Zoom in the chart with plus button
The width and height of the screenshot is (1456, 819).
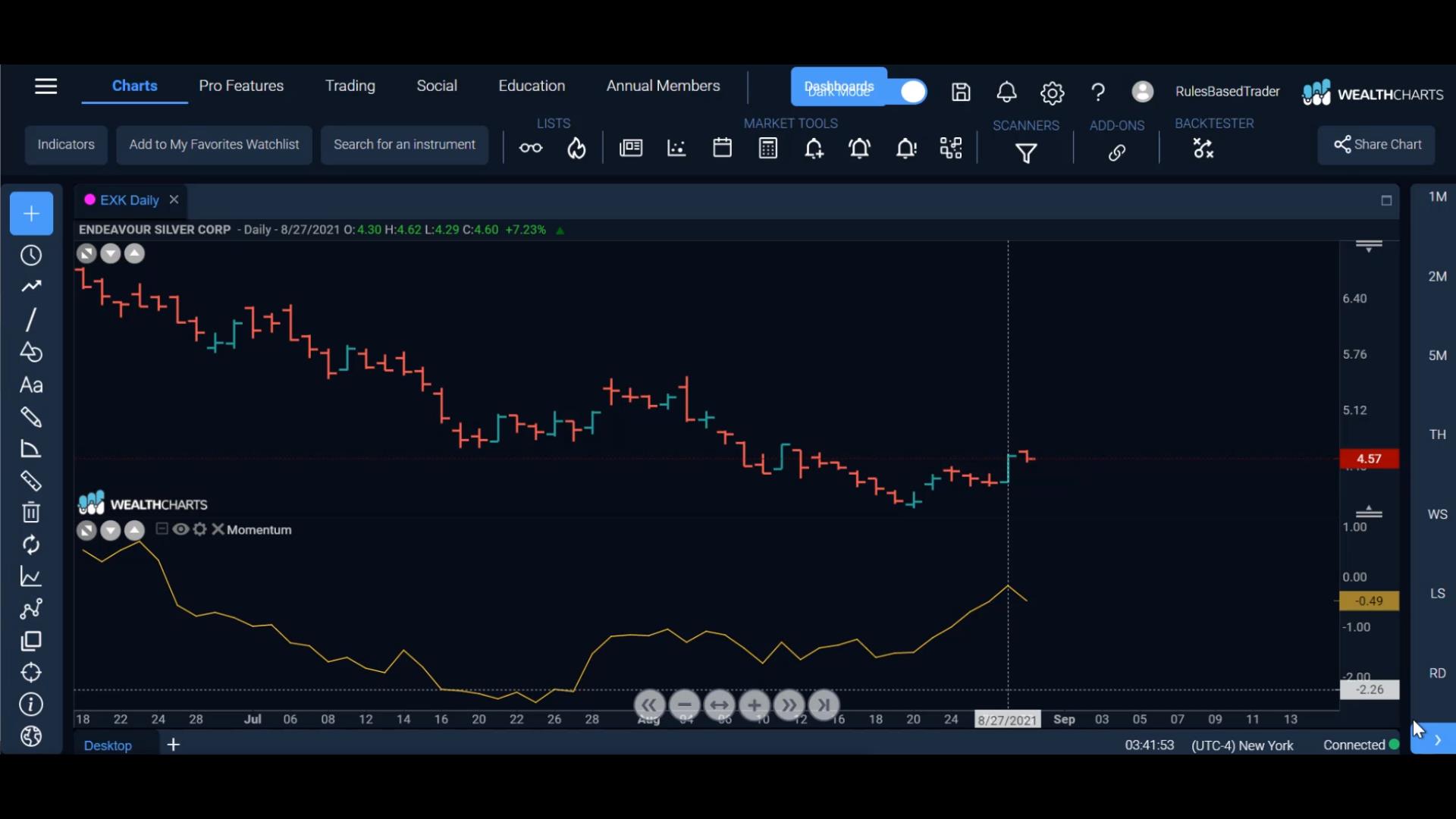click(x=755, y=705)
